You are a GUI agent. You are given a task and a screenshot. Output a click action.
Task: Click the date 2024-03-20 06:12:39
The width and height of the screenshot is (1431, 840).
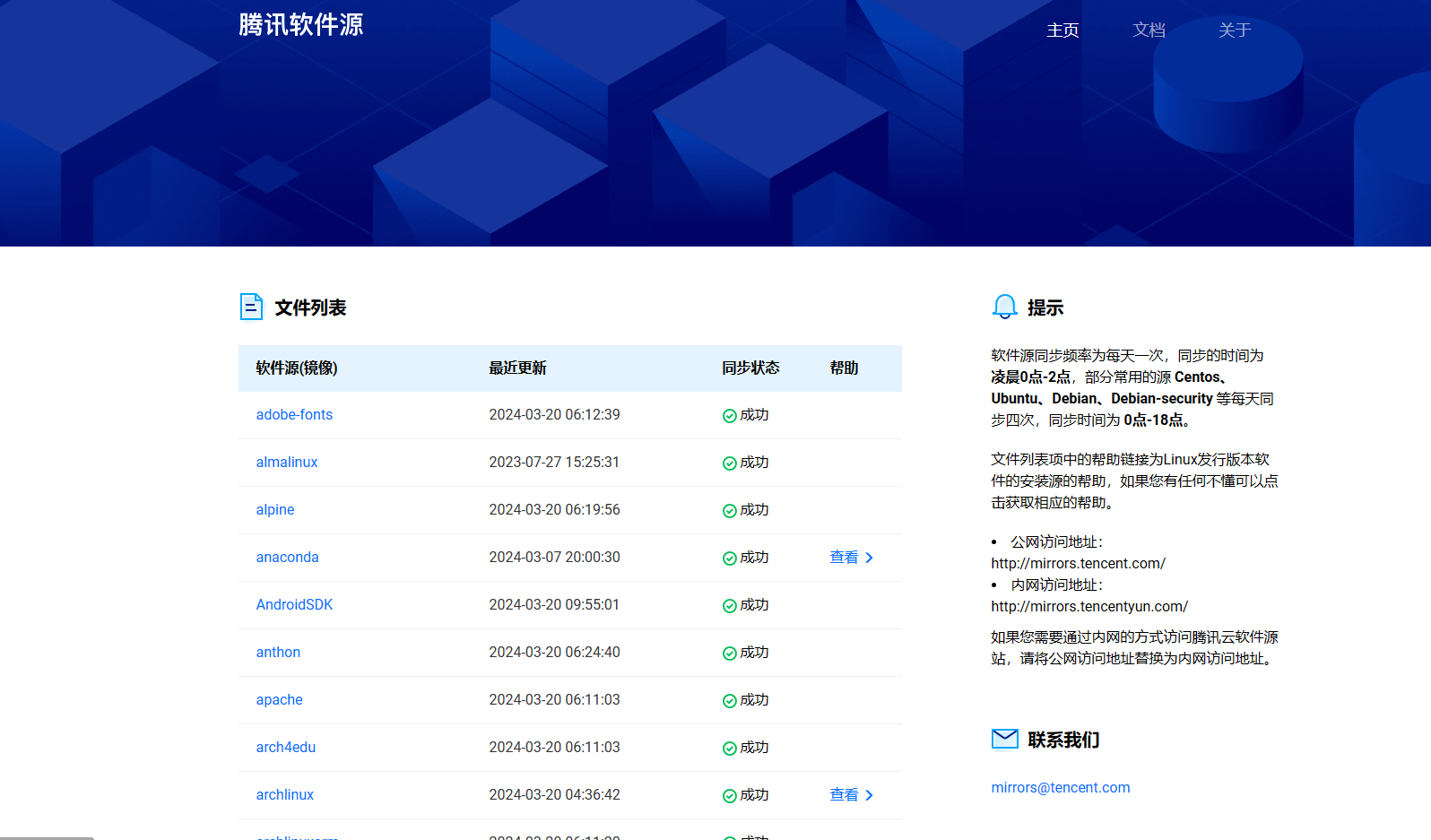pyautogui.click(x=554, y=414)
